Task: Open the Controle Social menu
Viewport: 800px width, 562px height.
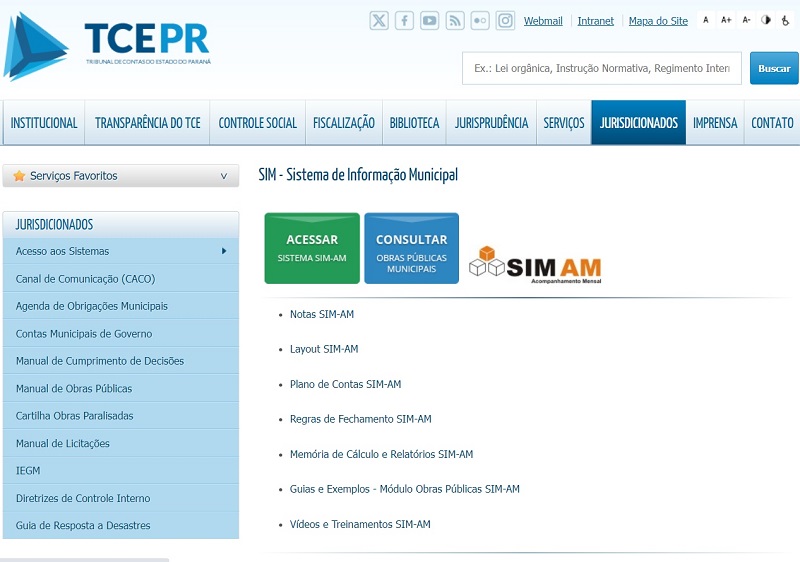Action: pos(258,123)
